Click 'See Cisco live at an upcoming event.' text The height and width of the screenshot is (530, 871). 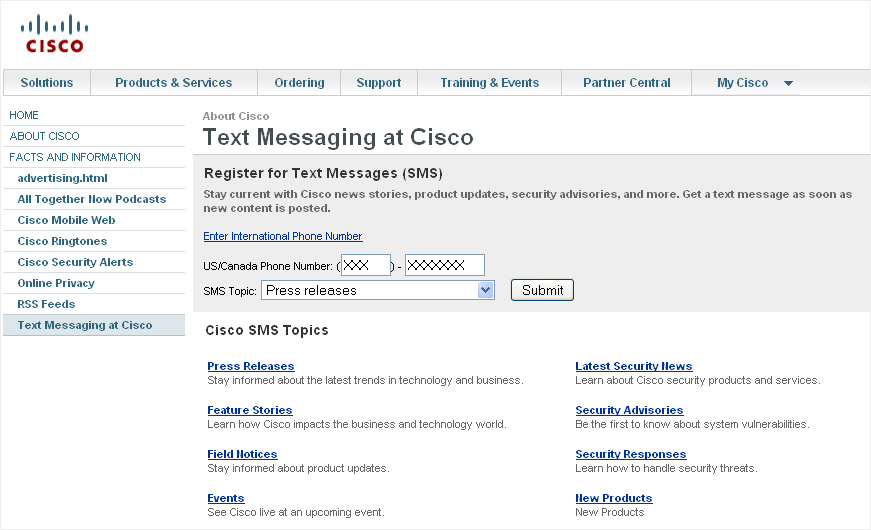tap(296, 512)
